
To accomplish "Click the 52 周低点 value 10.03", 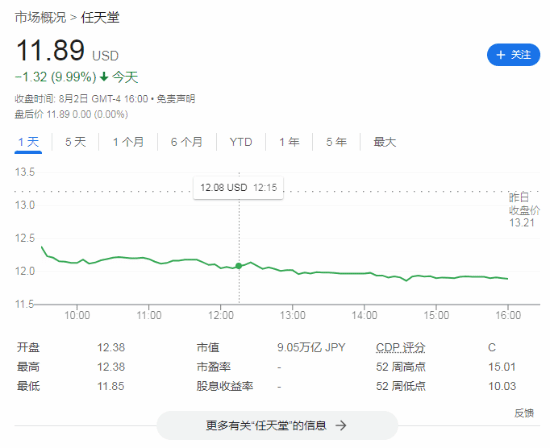I will point(502,386).
